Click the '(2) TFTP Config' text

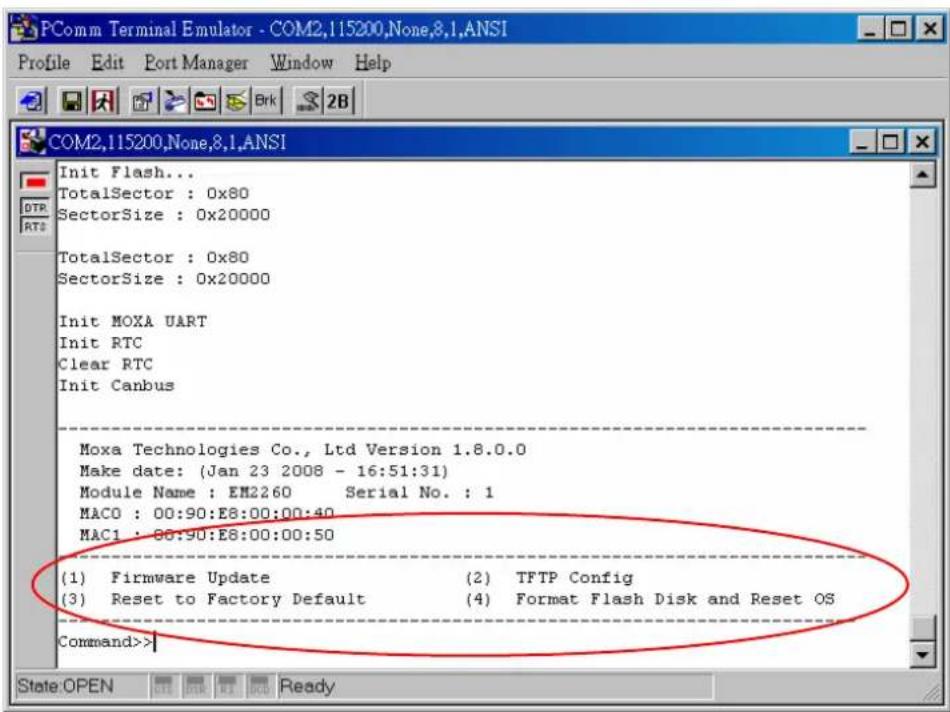(549, 577)
